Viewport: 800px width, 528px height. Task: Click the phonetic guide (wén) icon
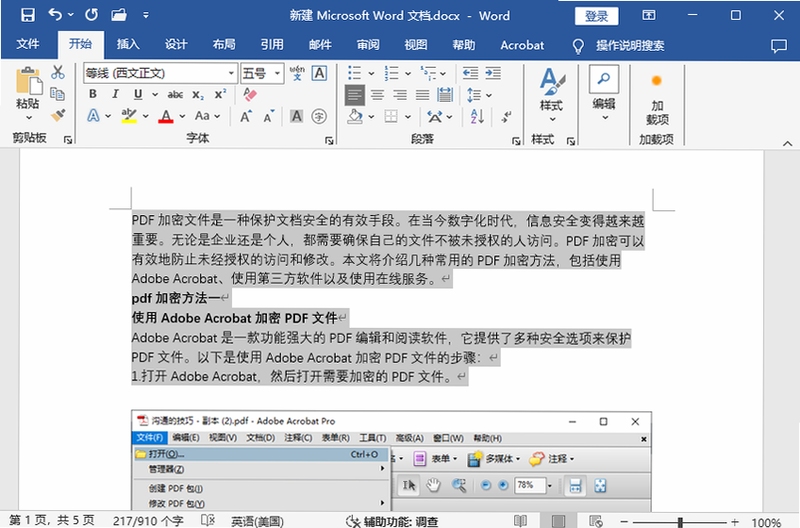click(x=297, y=73)
